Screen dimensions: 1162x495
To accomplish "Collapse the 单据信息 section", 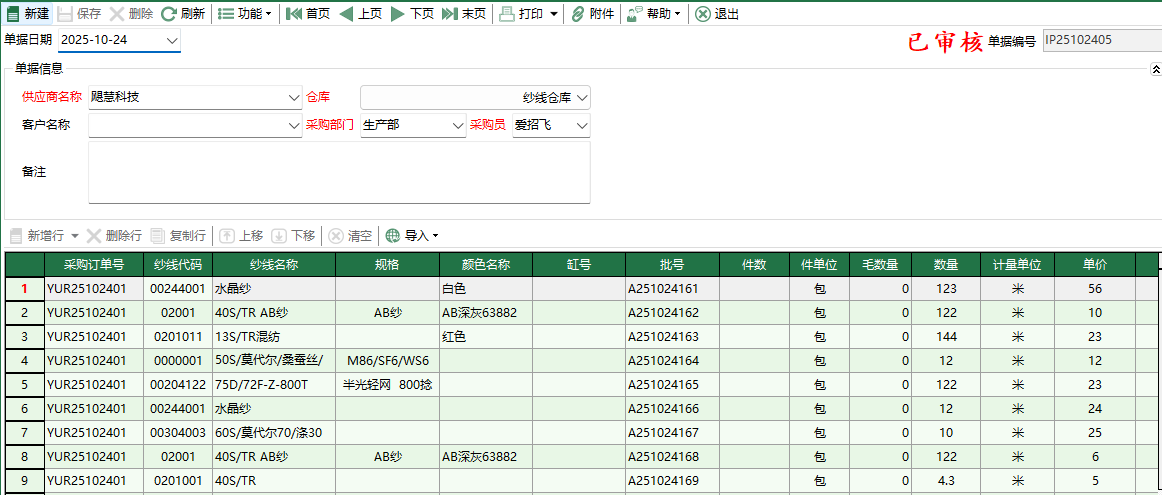I will click(x=1155, y=69).
